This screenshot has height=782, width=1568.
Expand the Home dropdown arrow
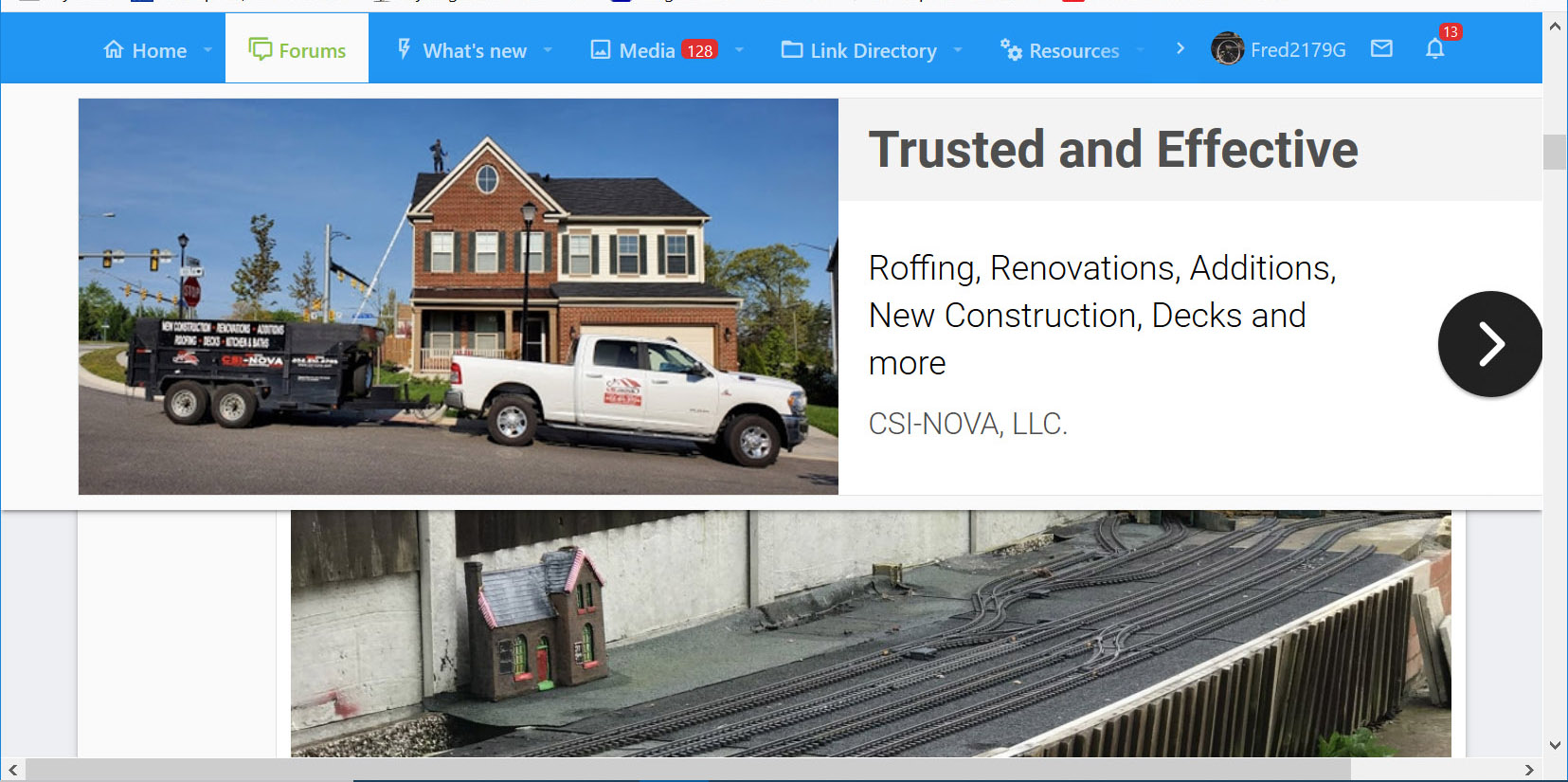click(x=207, y=50)
